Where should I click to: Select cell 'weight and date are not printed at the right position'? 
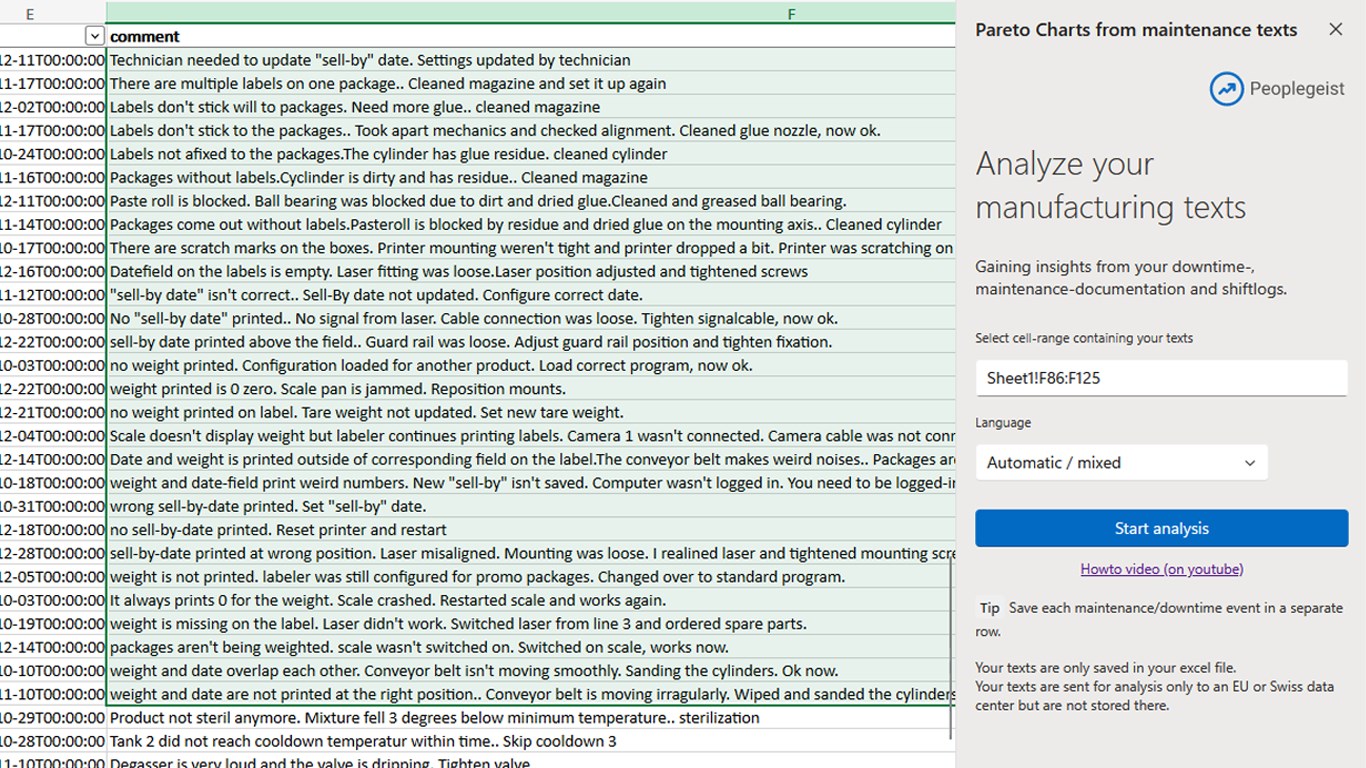[531, 695]
